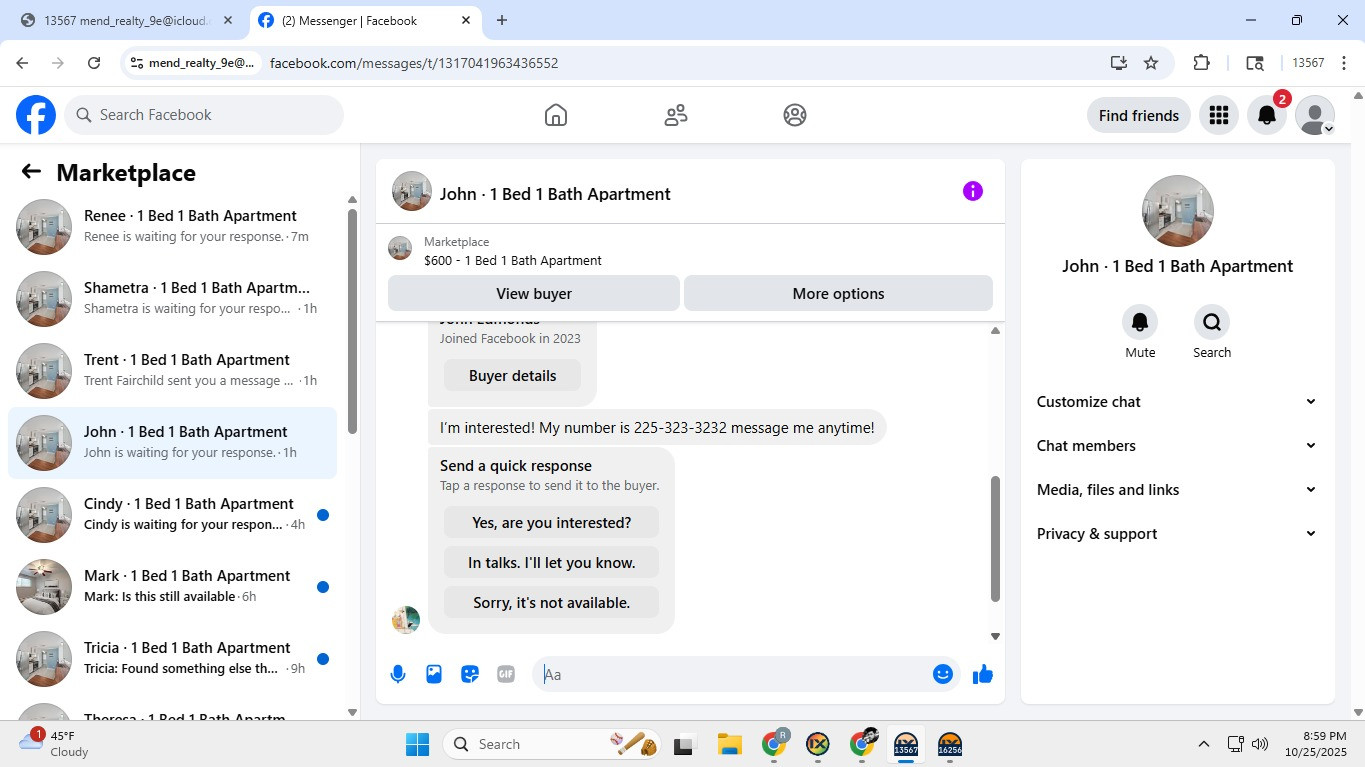Click the chat scroll-down arrow

[995, 636]
